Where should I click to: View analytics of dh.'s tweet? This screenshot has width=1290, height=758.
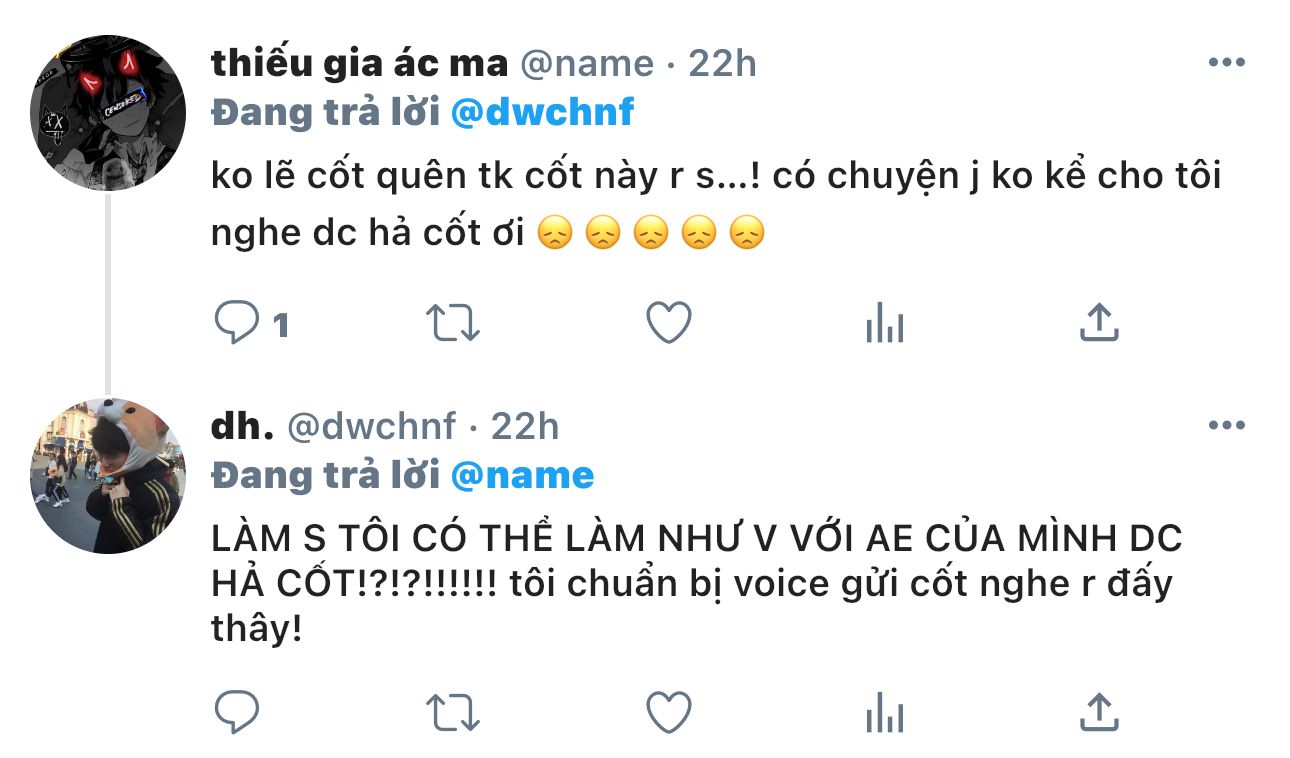point(884,713)
